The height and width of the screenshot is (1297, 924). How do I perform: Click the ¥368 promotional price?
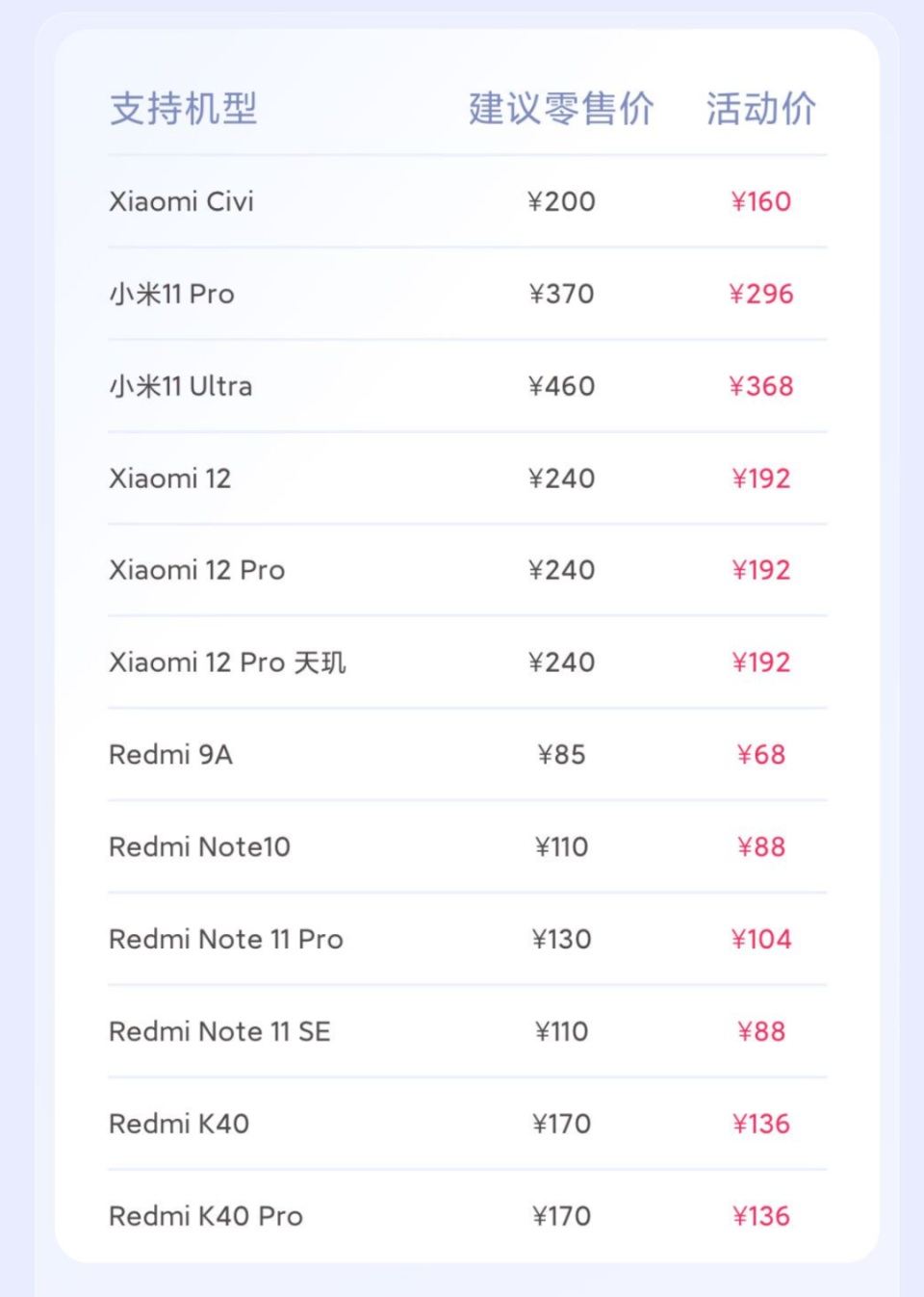[760, 386]
